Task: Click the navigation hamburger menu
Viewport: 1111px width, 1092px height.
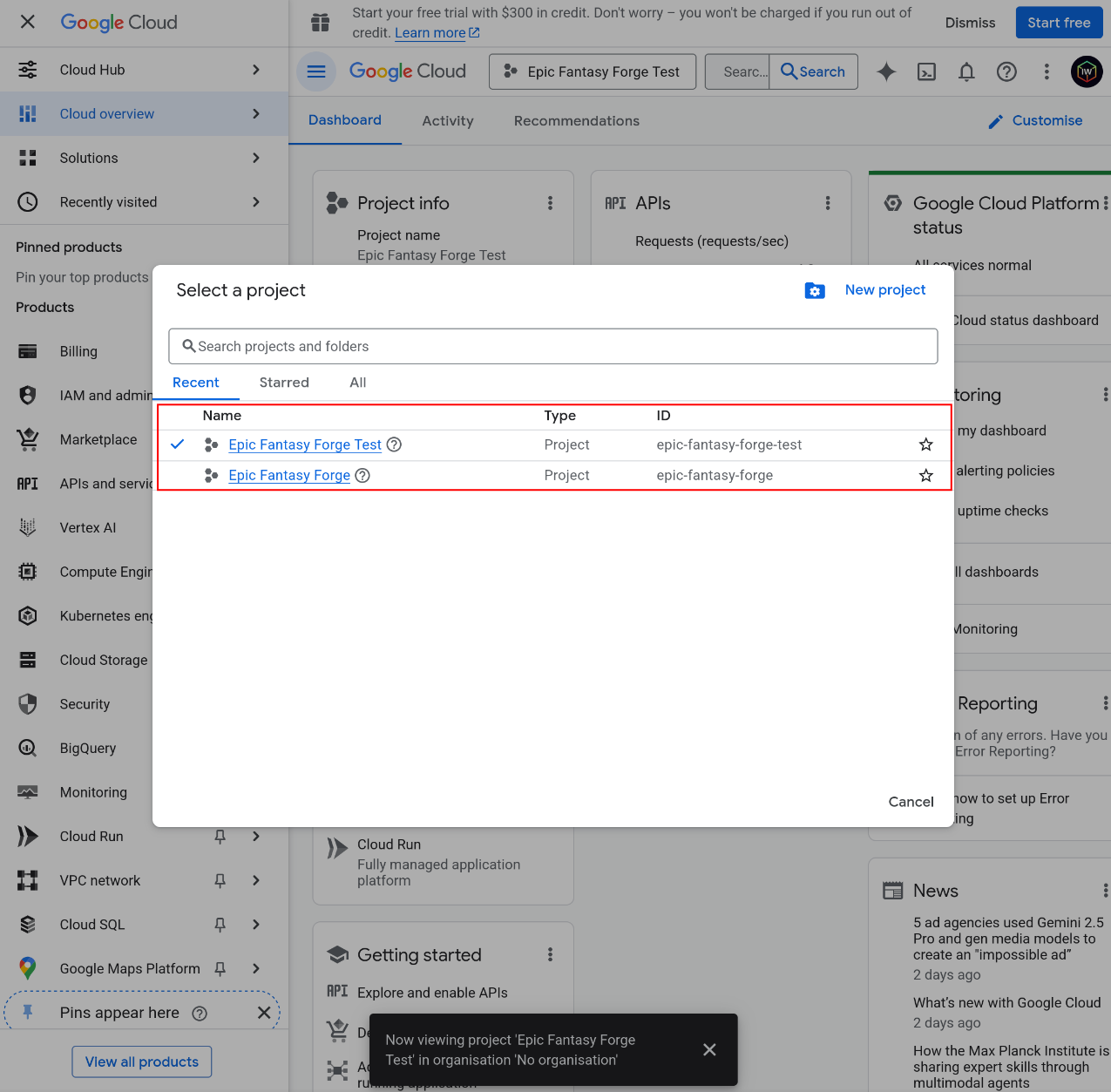Action: tap(316, 71)
